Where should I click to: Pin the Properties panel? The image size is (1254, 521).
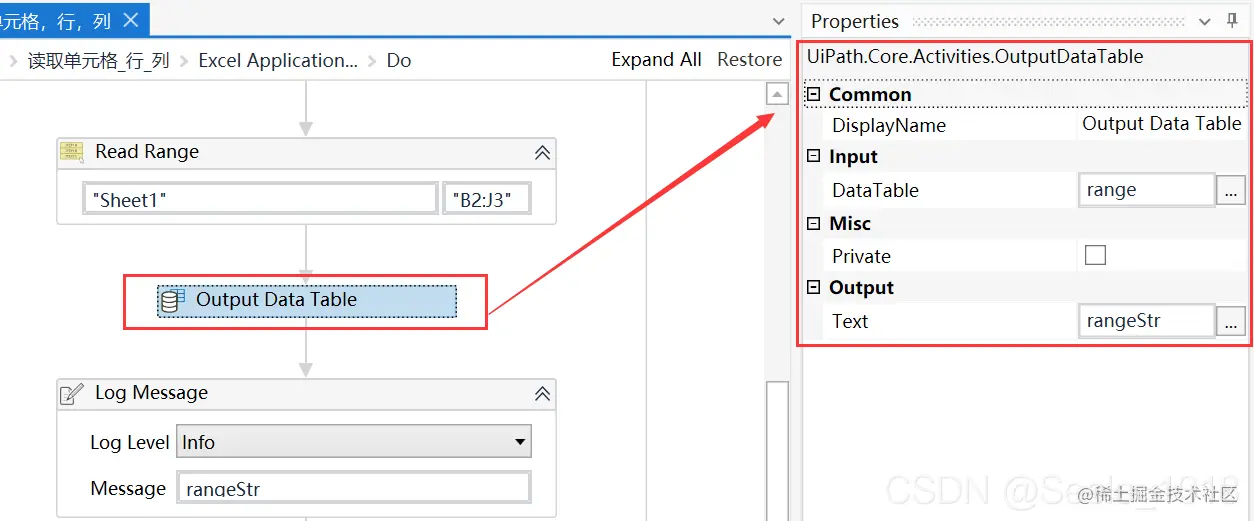[1233, 21]
